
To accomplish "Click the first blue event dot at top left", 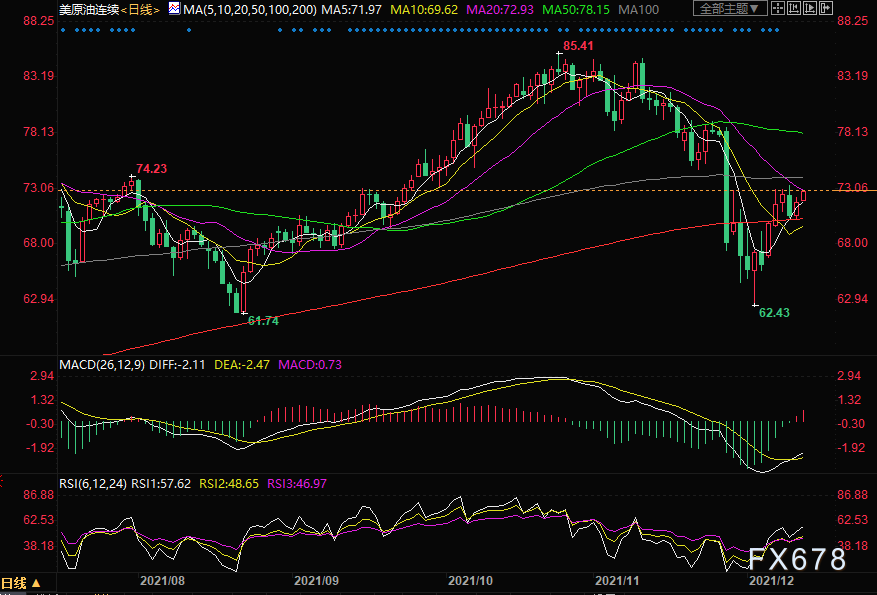I will pos(62,30).
